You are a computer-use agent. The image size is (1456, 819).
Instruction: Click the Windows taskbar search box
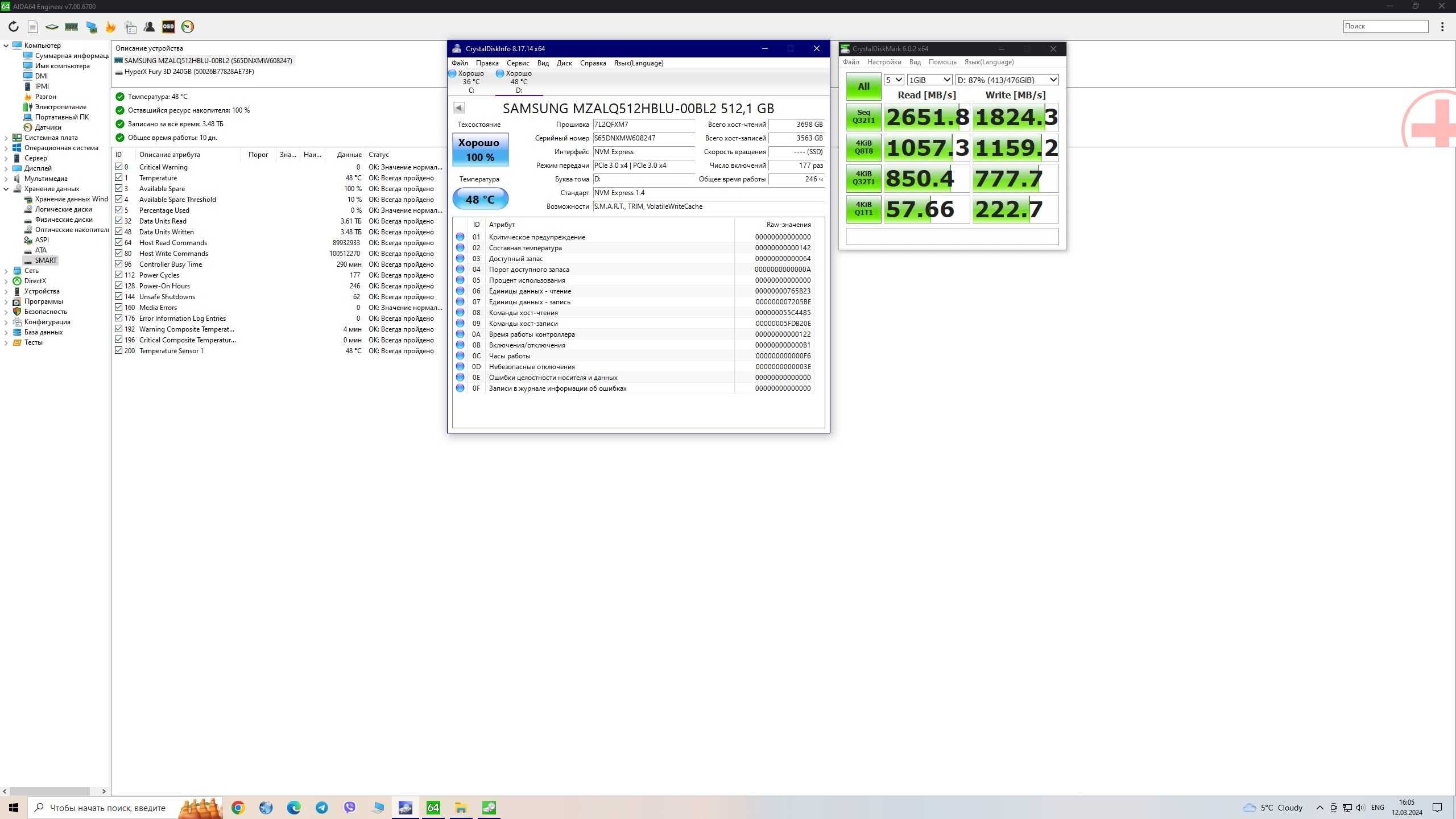click(126, 808)
